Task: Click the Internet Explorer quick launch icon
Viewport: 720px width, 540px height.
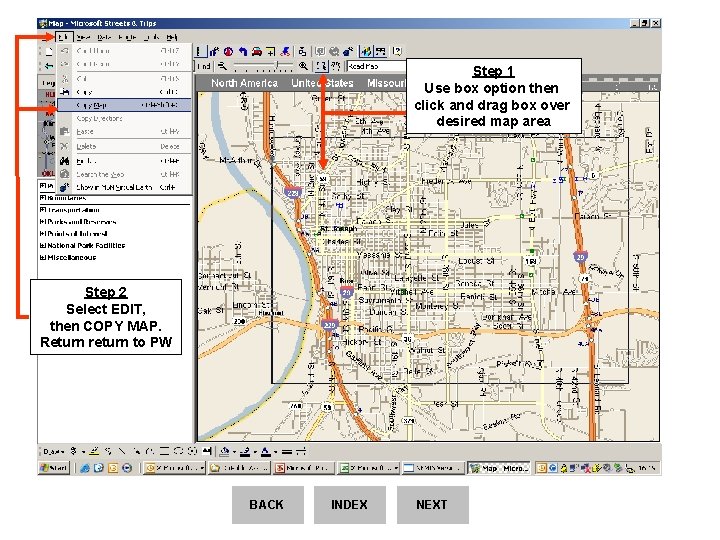Action: pos(85,468)
